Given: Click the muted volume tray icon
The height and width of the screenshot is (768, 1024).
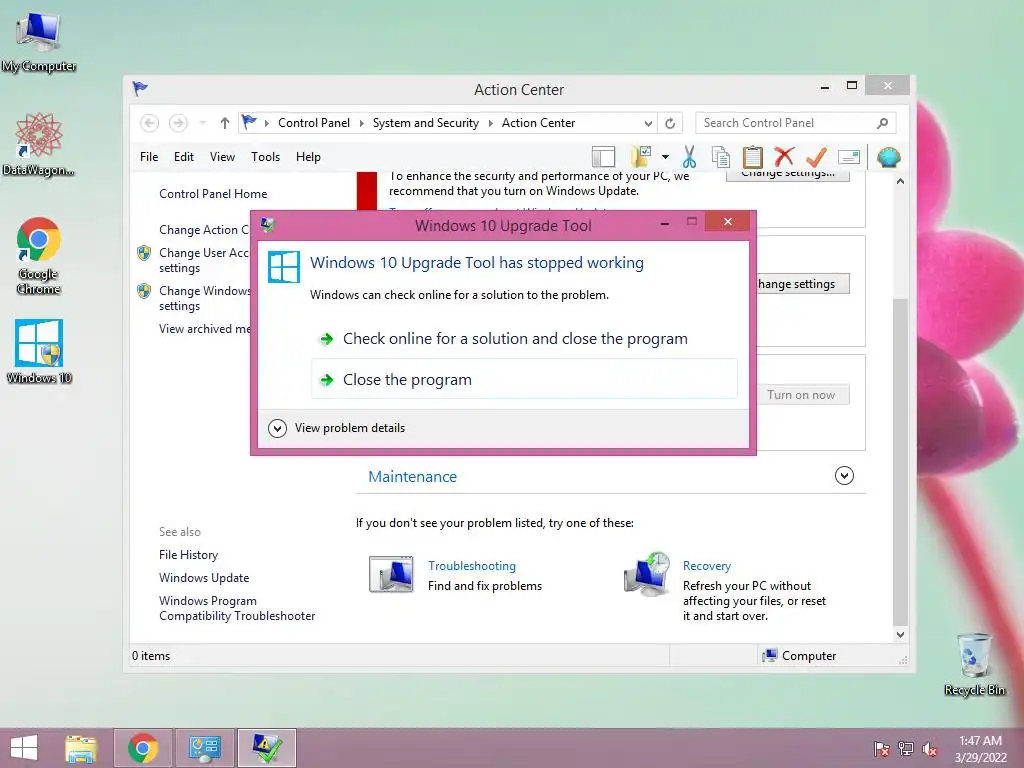Looking at the screenshot, I should 930,748.
